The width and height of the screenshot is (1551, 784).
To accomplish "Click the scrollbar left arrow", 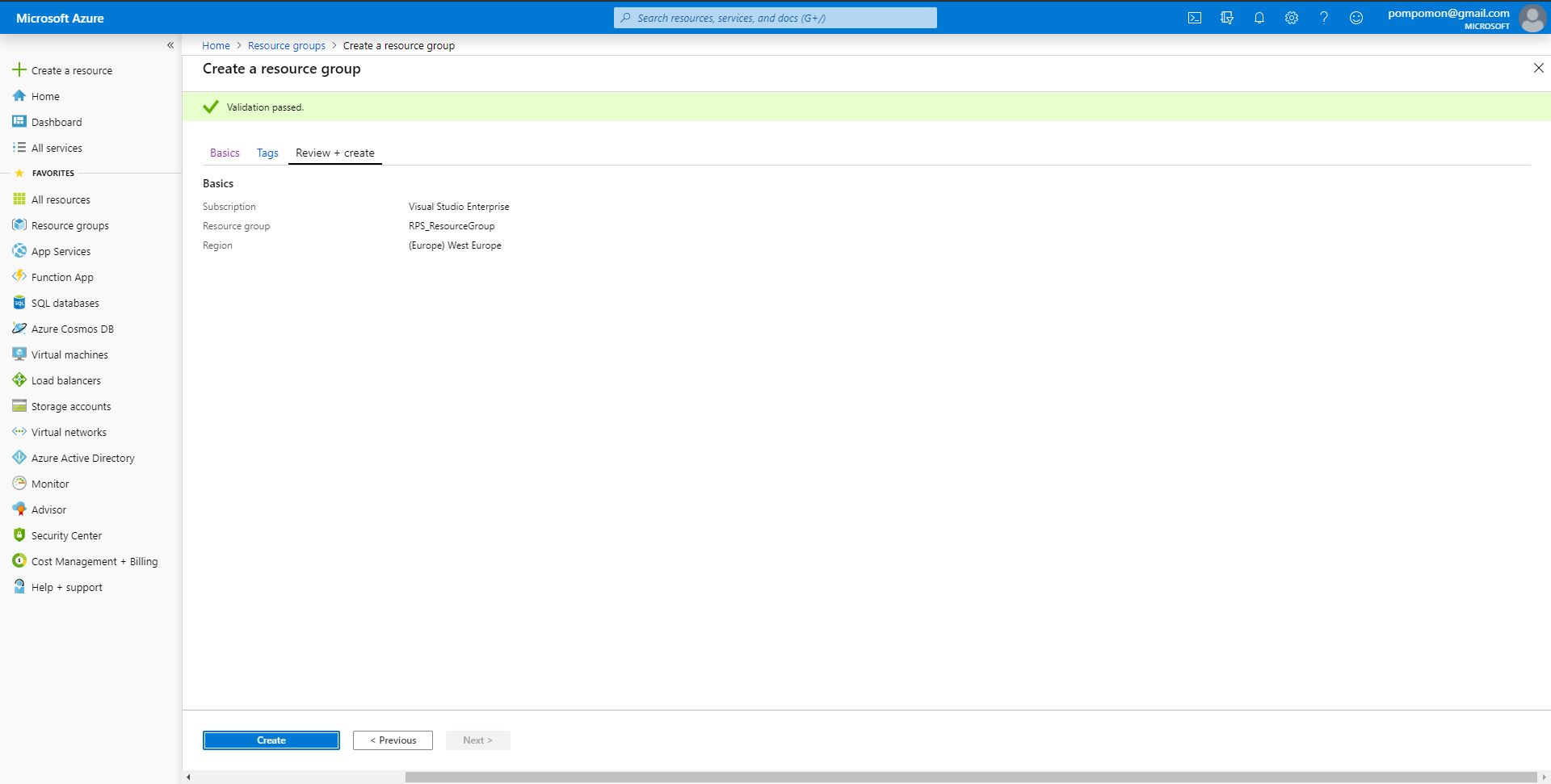I will pos(188,777).
